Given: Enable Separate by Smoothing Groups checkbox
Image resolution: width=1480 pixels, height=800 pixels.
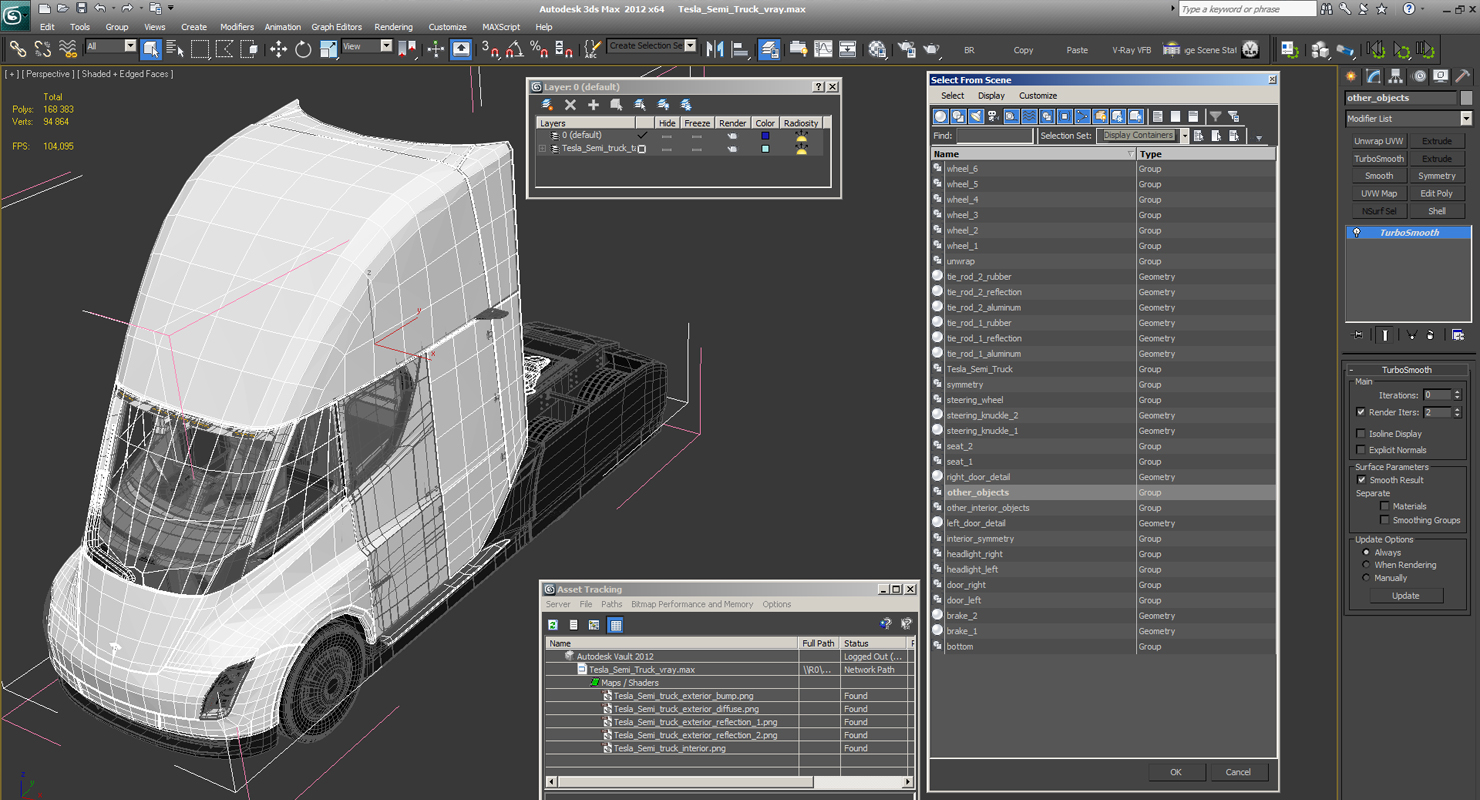Looking at the screenshot, I should click(x=1385, y=520).
